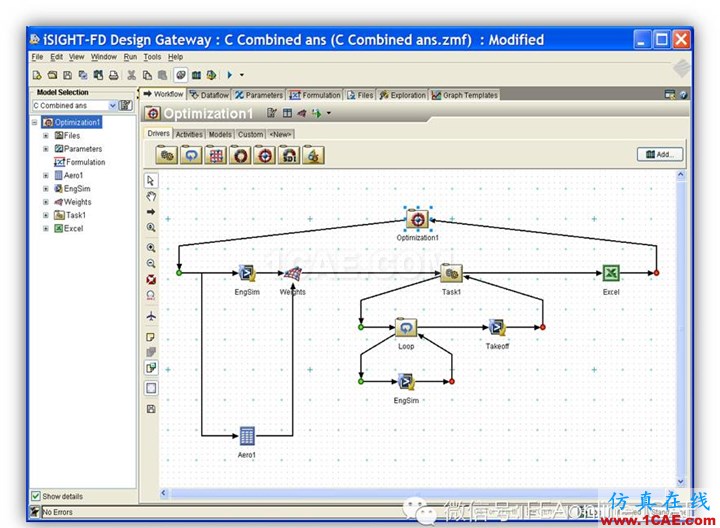The image size is (720, 528).
Task: Select the connection arrow tool
Action: (151, 212)
